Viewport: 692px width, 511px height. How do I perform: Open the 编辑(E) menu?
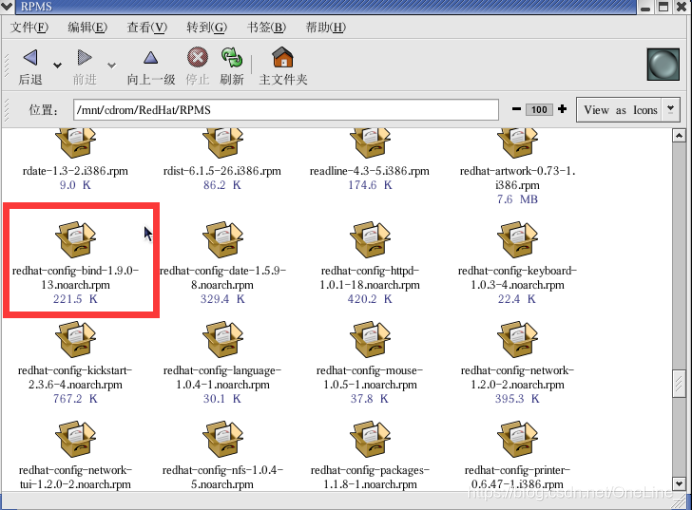tap(87, 27)
